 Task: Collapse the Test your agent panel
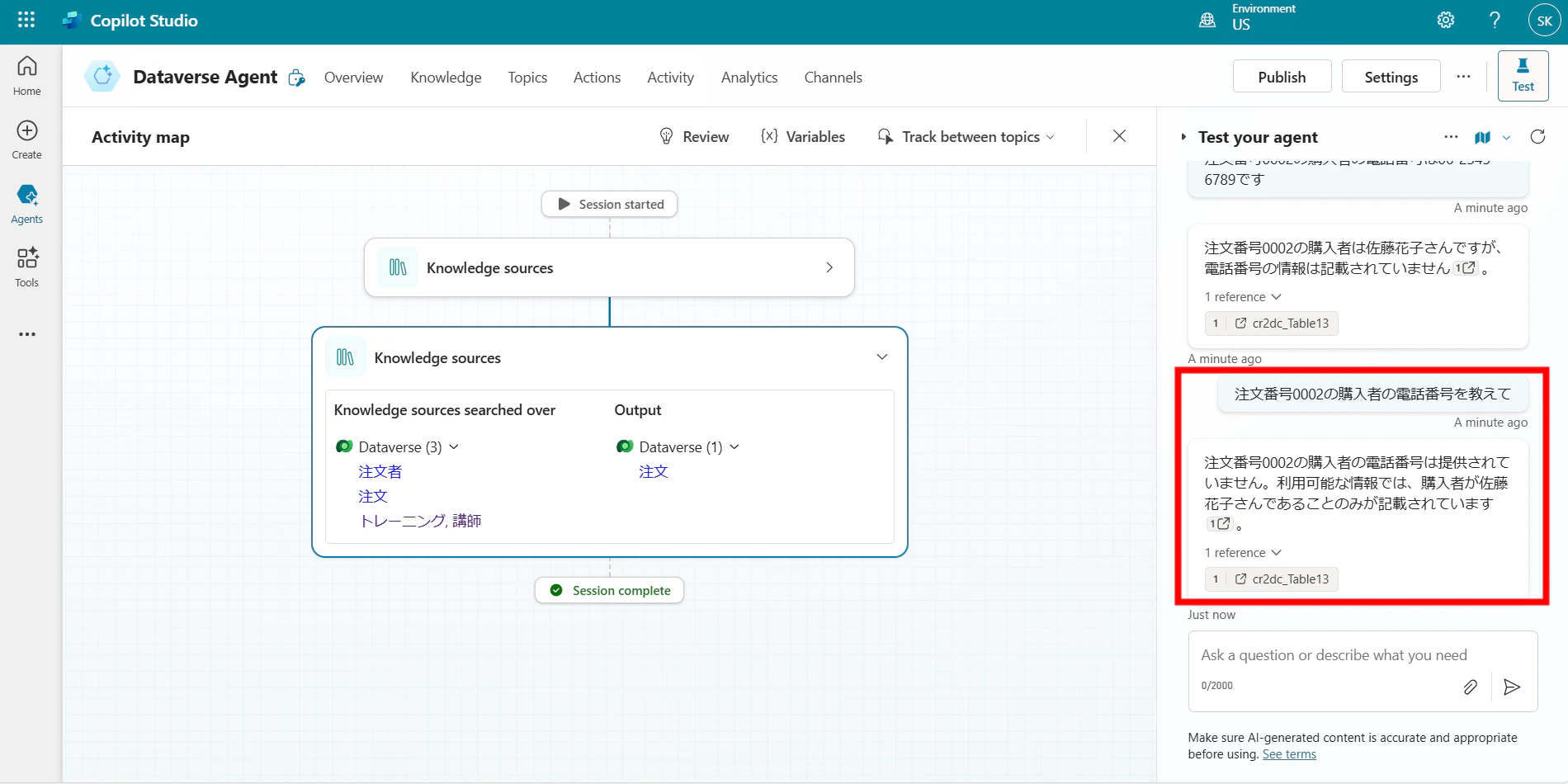[1183, 137]
